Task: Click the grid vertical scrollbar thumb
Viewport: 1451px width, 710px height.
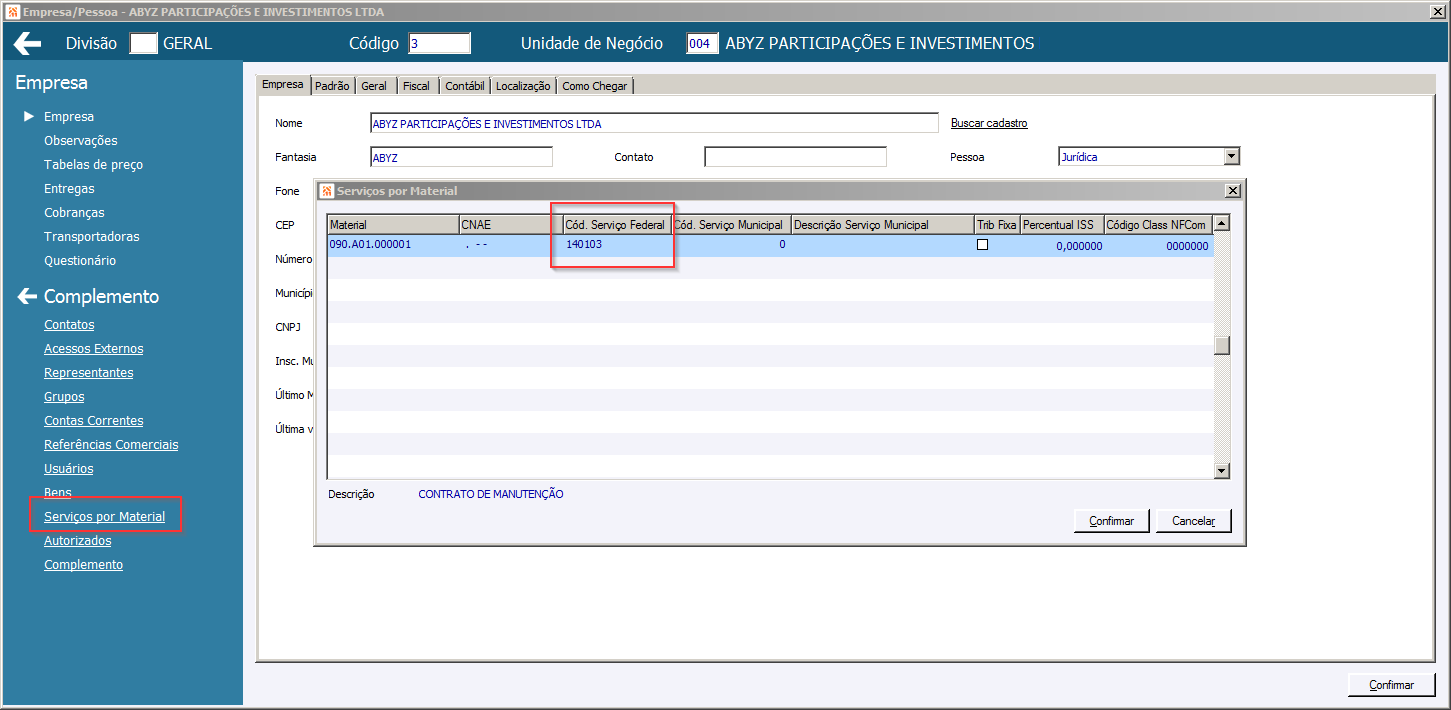Action: (x=1221, y=346)
